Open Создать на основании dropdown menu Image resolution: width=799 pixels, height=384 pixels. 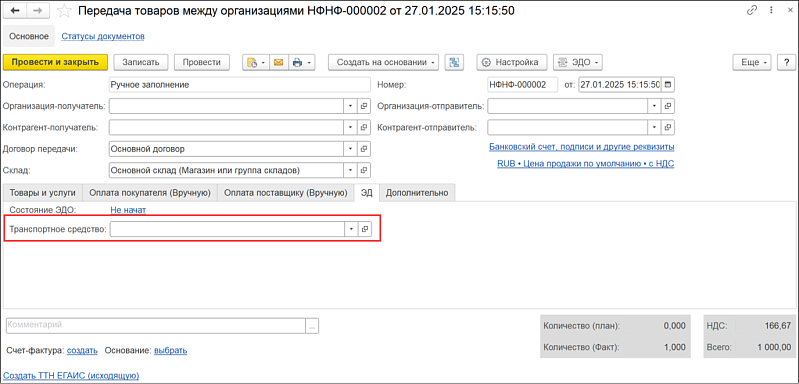384,63
